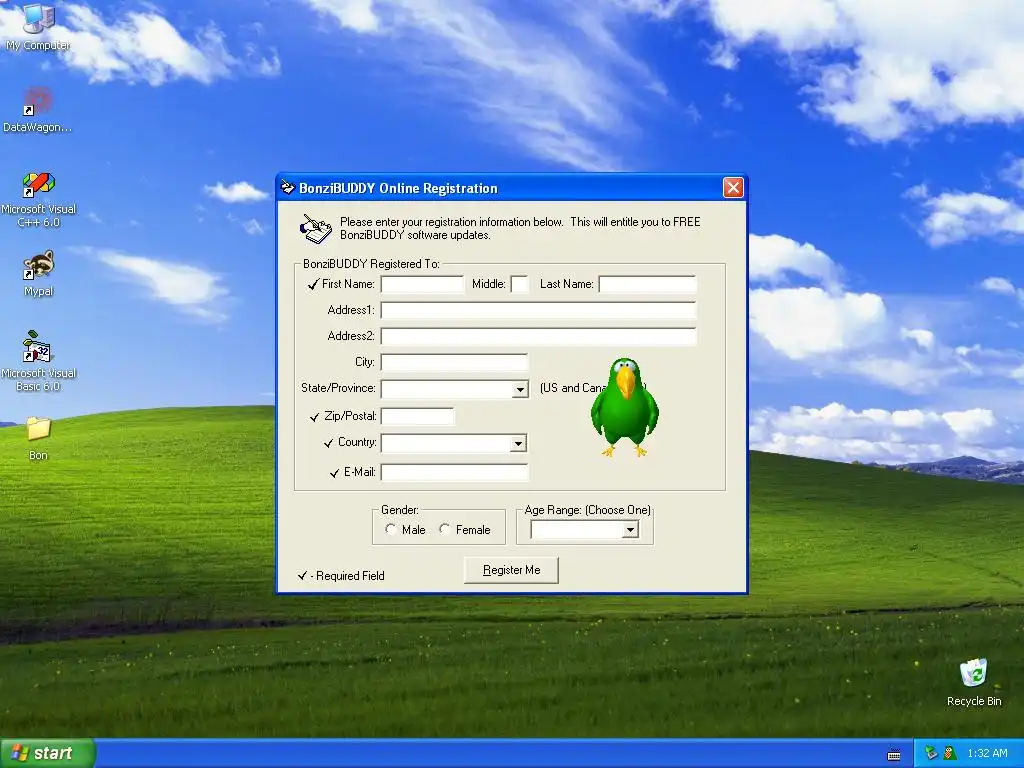Select the Female radio button

tap(445, 530)
